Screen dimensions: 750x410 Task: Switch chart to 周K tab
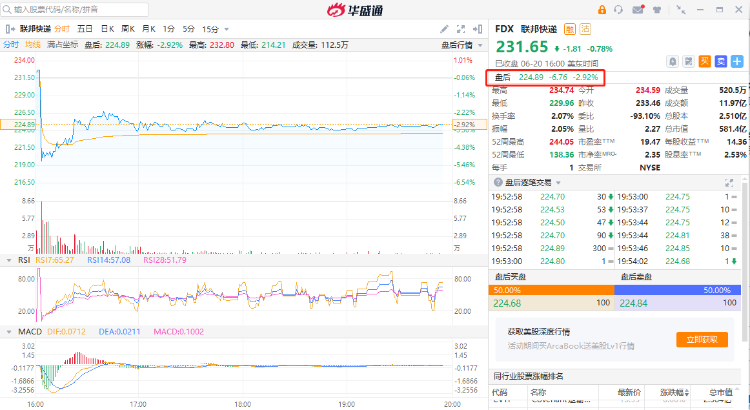tap(128, 29)
